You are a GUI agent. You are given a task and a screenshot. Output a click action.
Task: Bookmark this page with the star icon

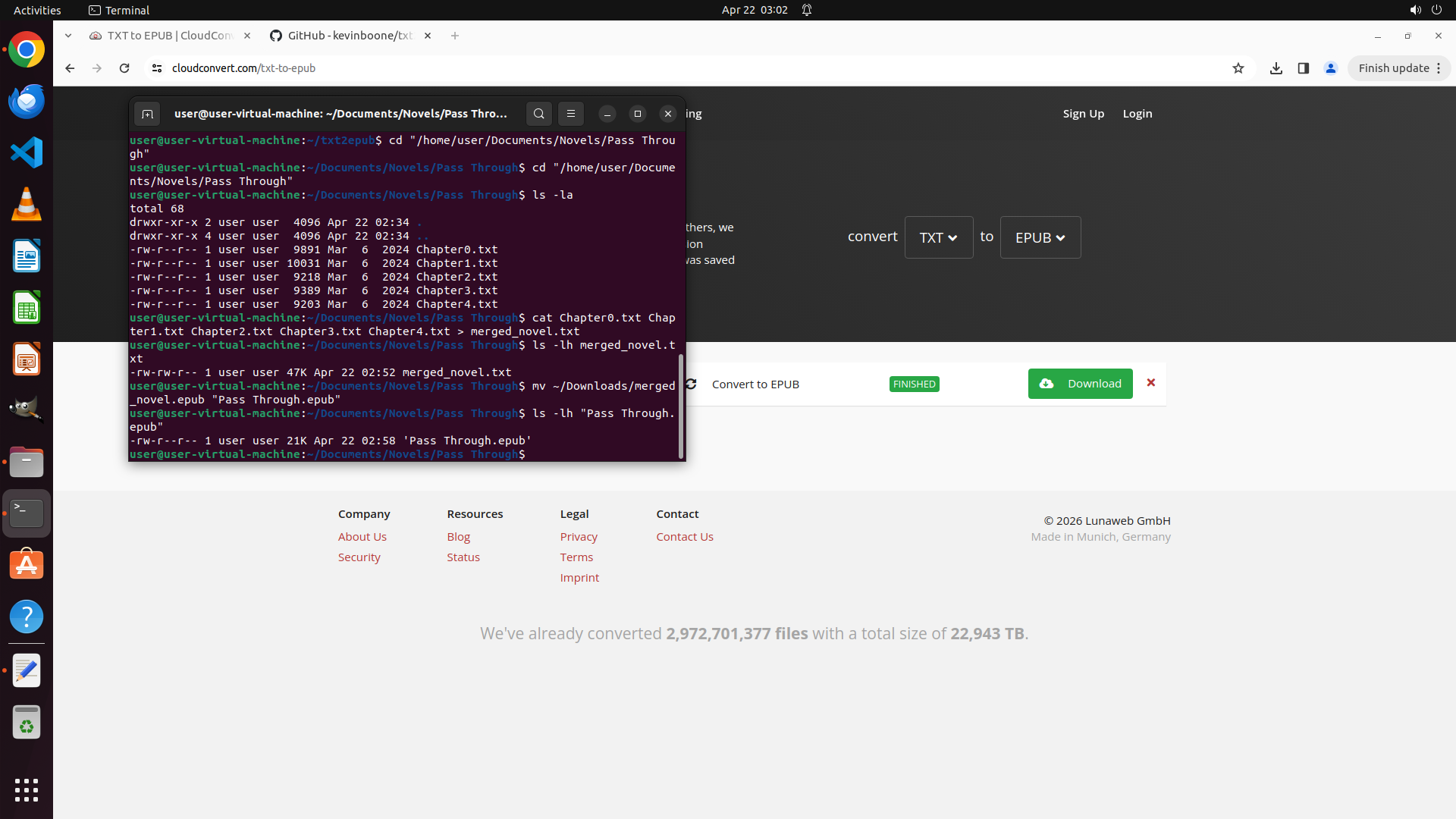click(1238, 68)
